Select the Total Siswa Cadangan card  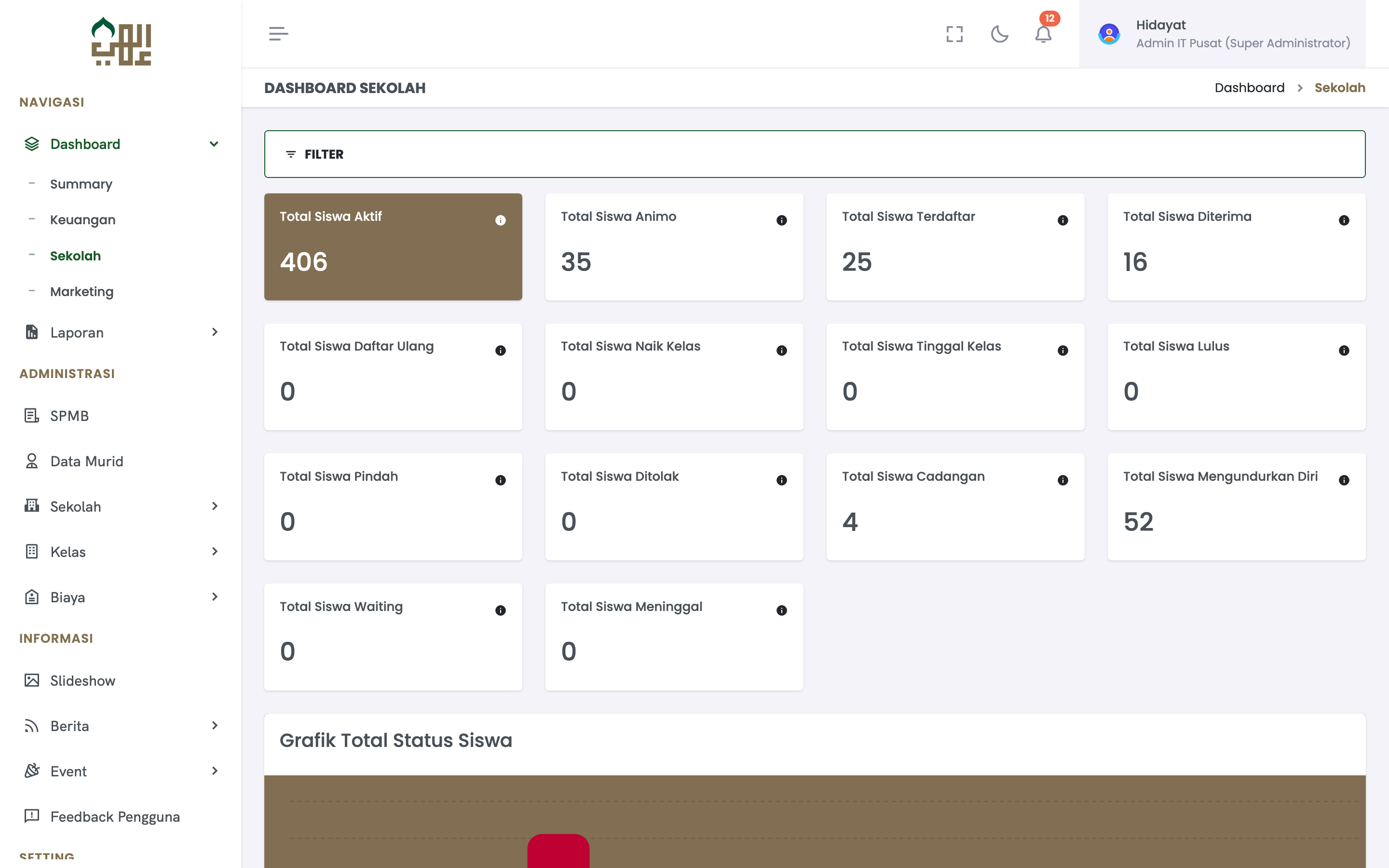pyautogui.click(x=955, y=507)
